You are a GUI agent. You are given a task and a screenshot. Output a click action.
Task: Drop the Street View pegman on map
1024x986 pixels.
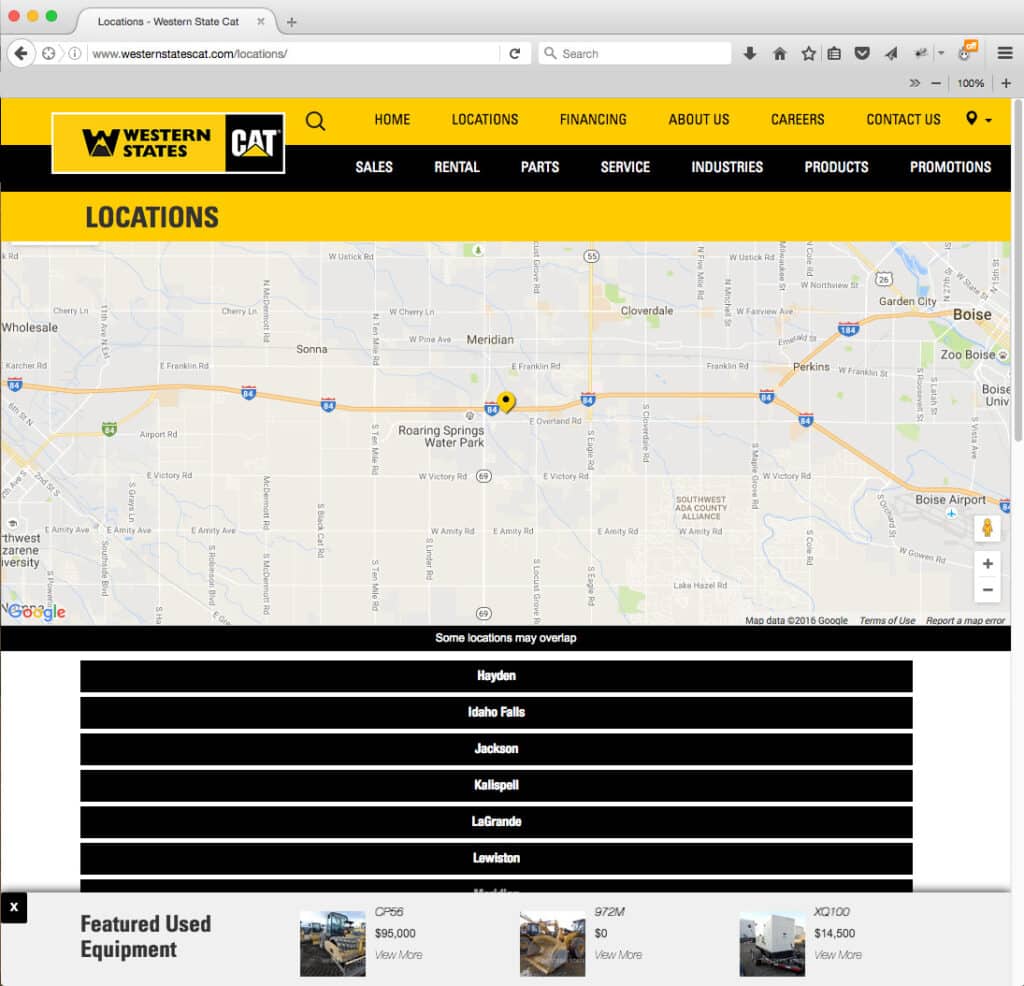[x=987, y=528]
